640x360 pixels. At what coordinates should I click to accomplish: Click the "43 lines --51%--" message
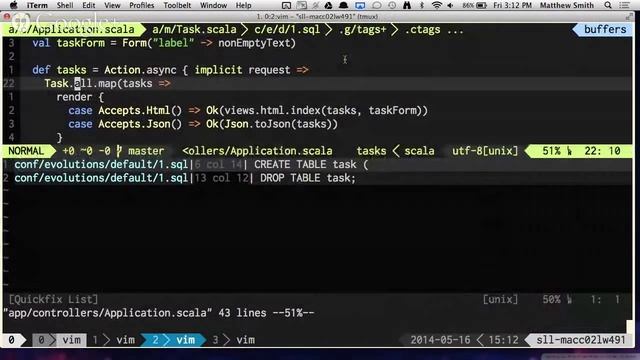coord(266,313)
